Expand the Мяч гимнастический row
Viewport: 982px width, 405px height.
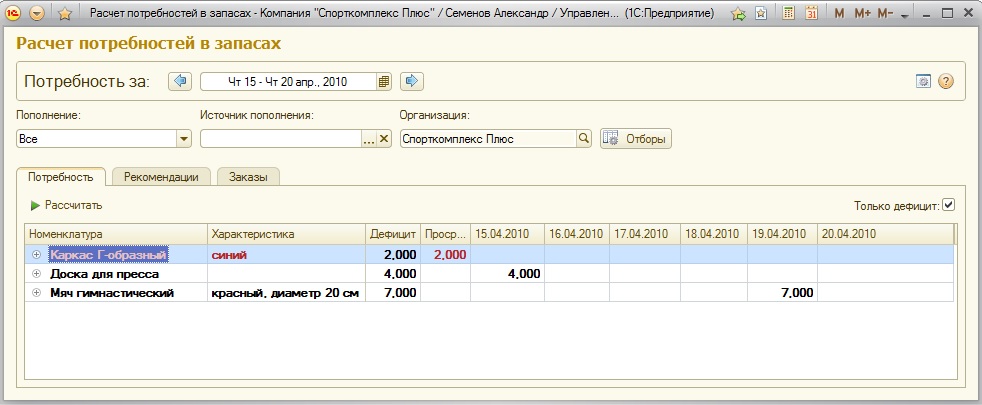tap(37, 292)
